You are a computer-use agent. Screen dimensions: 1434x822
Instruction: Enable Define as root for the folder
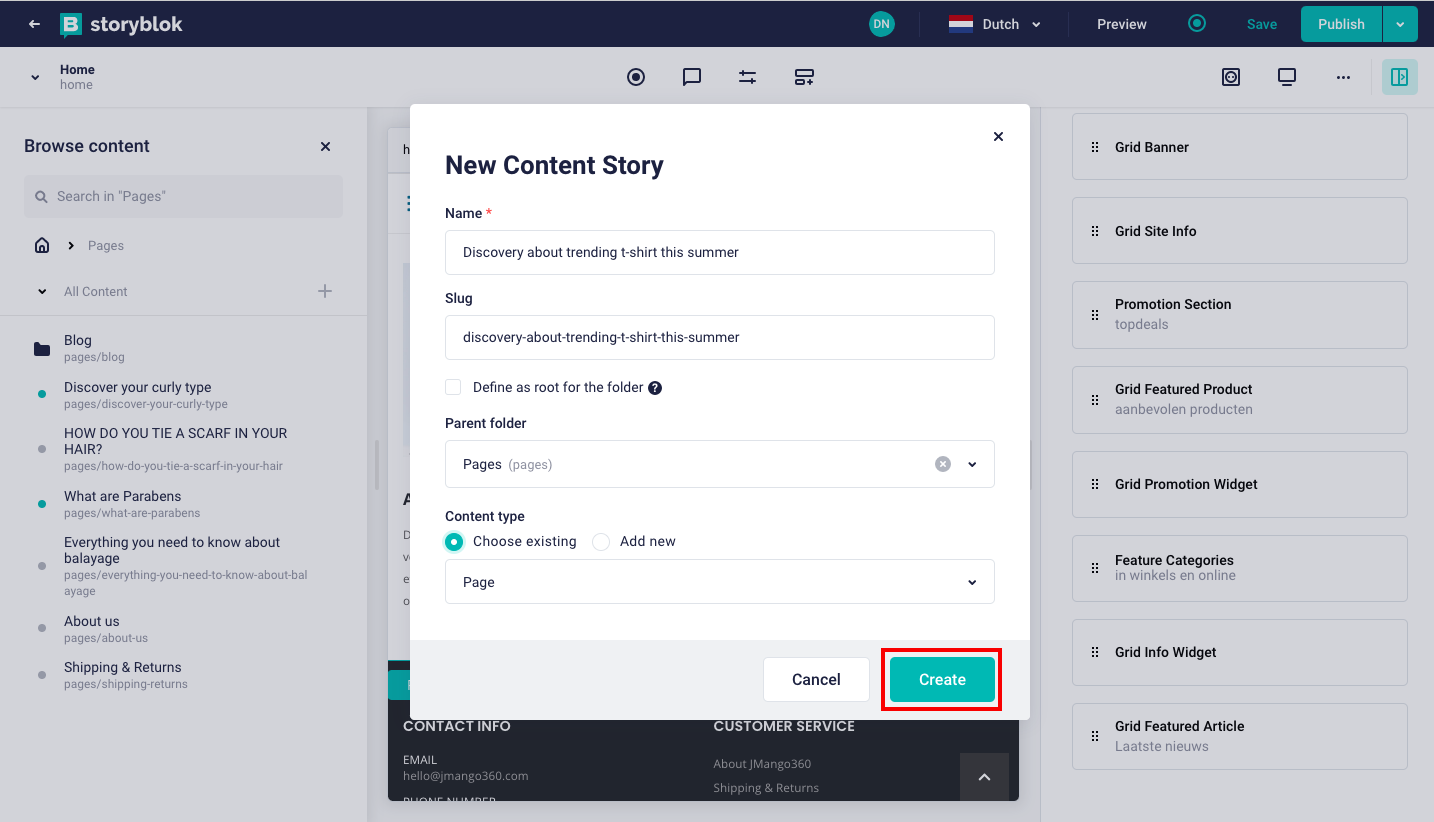[x=454, y=387]
